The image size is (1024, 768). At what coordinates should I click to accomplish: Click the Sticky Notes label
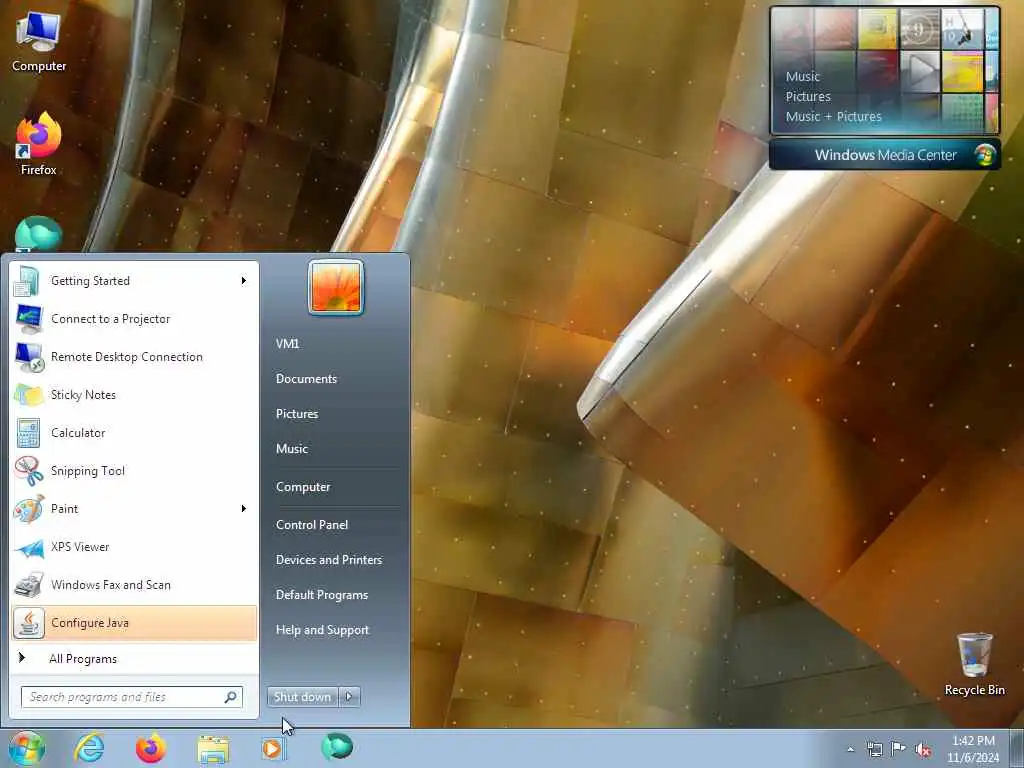coord(84,395)
